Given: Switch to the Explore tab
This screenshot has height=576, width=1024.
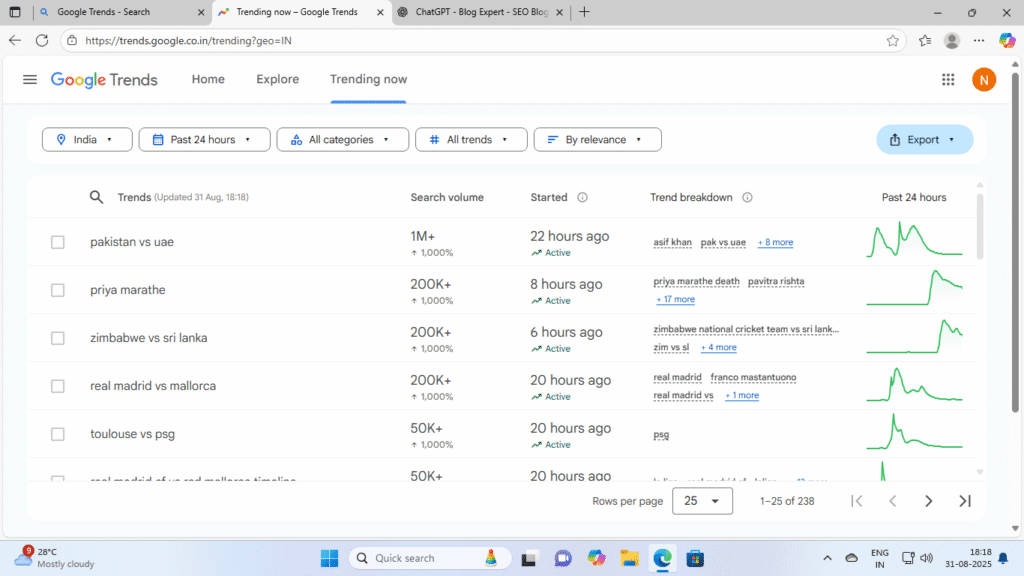Looking at the screenshot, I should [x=277, y=79].
